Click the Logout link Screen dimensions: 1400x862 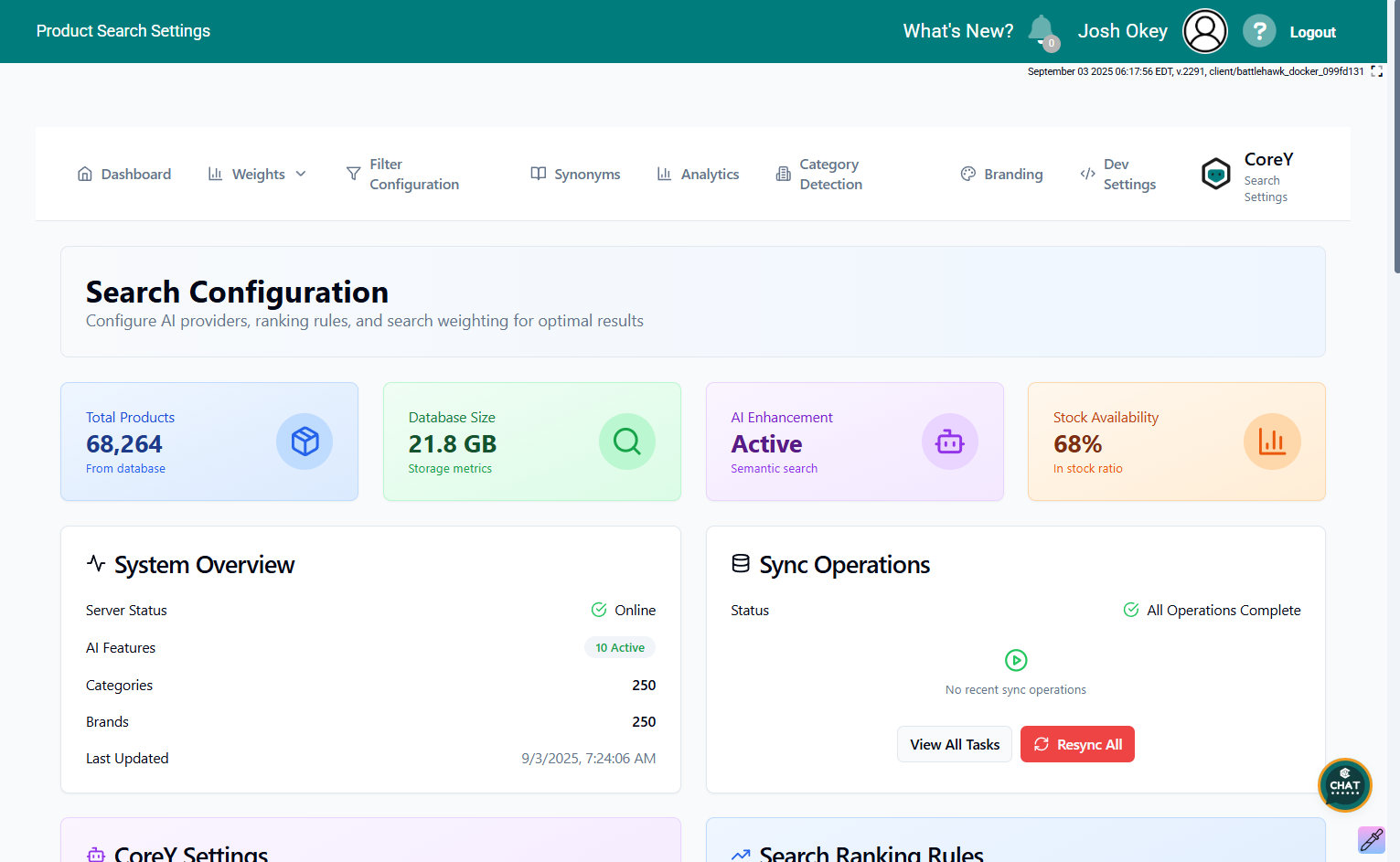coord(1312,32)
